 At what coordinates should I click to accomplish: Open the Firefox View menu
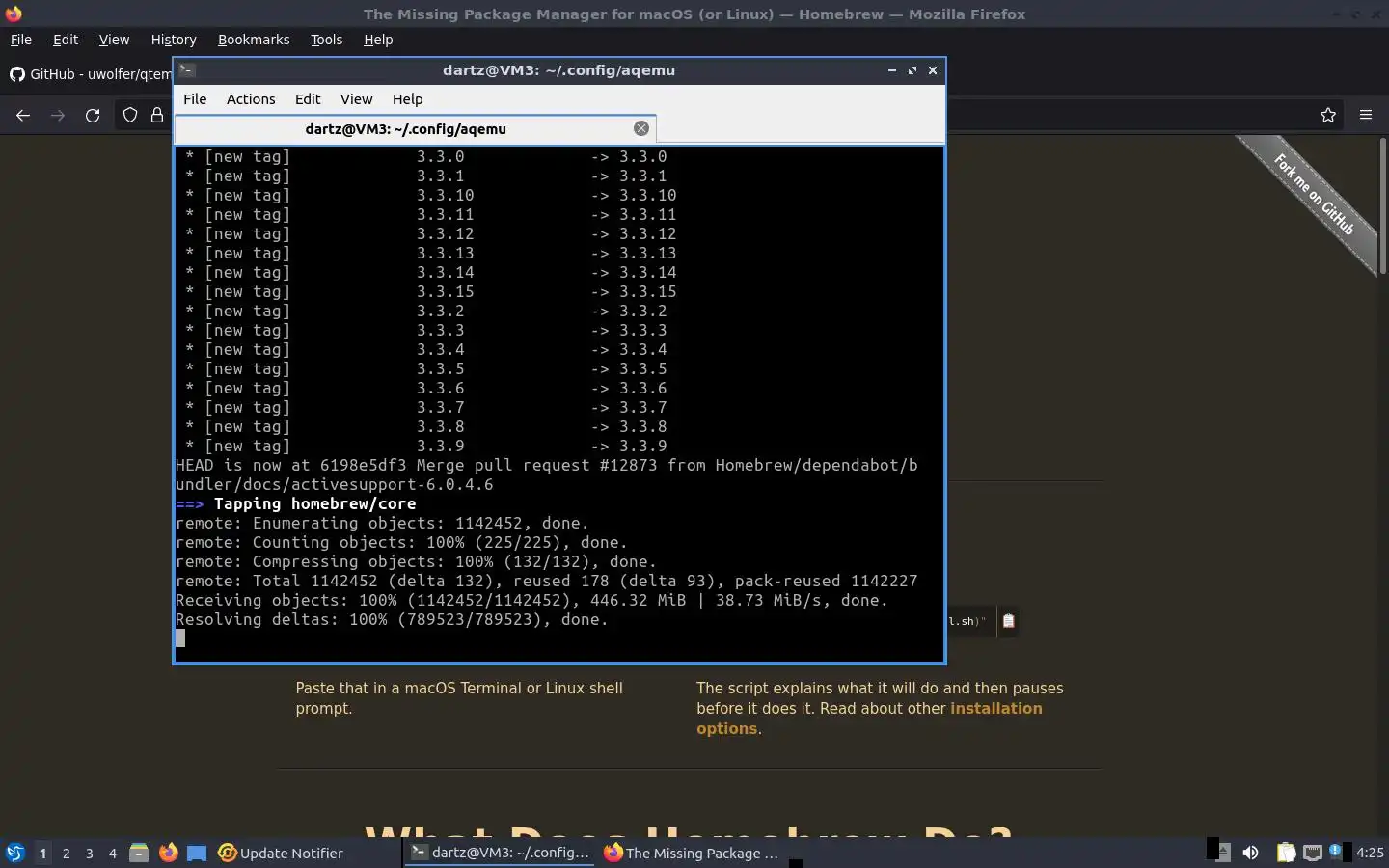click(114, 40)
